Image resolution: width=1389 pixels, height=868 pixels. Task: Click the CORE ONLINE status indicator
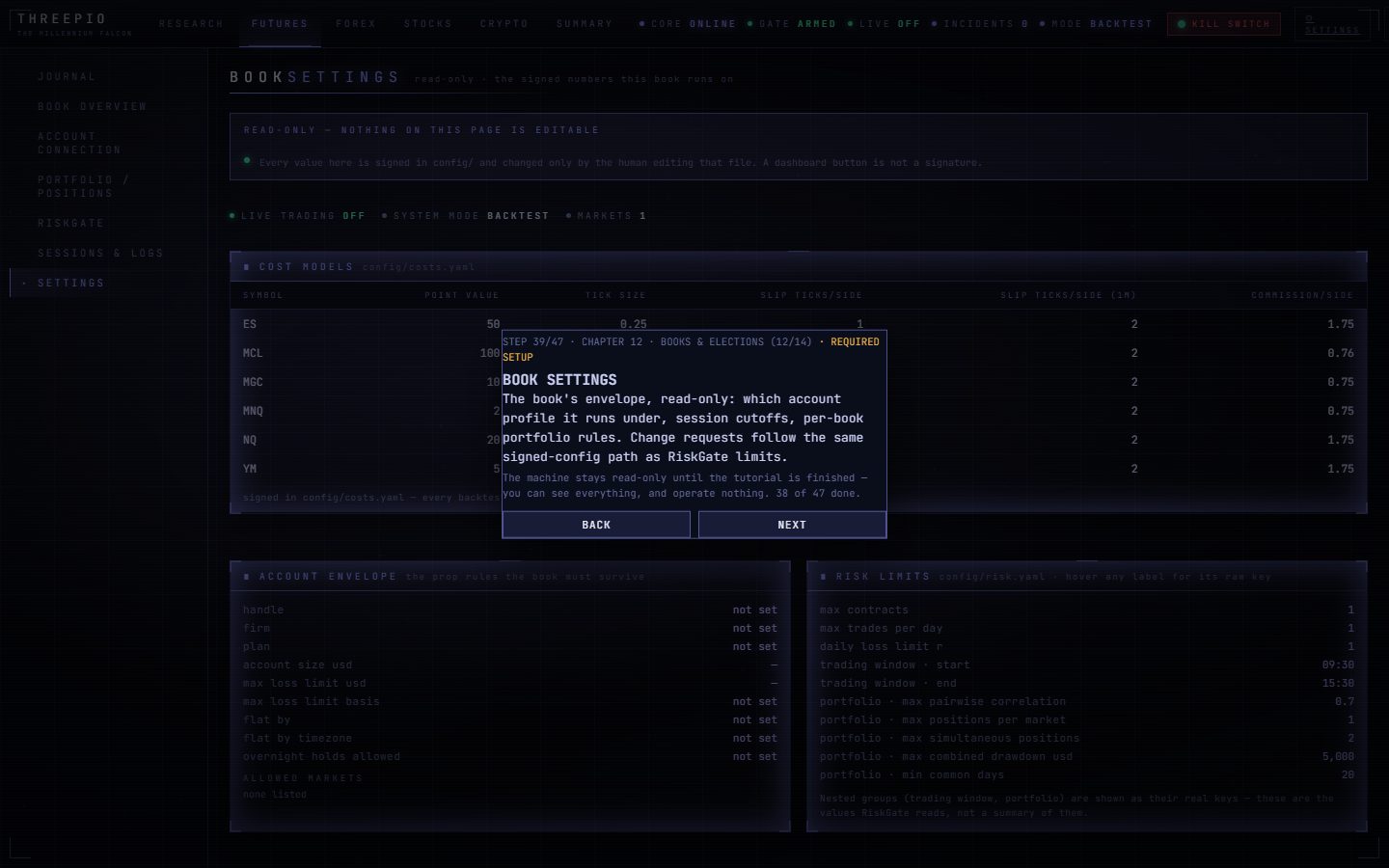(x=688, y=24)
